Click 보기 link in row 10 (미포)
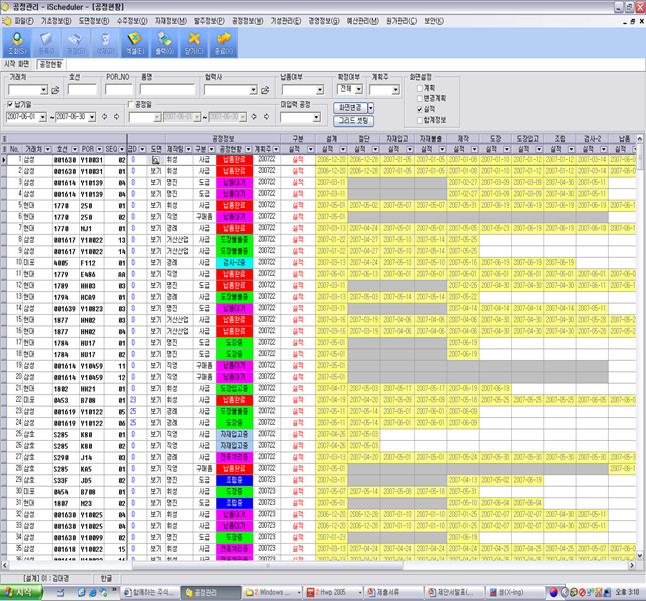This screenshot has height=601, width=646. click(x=156, y=262)
